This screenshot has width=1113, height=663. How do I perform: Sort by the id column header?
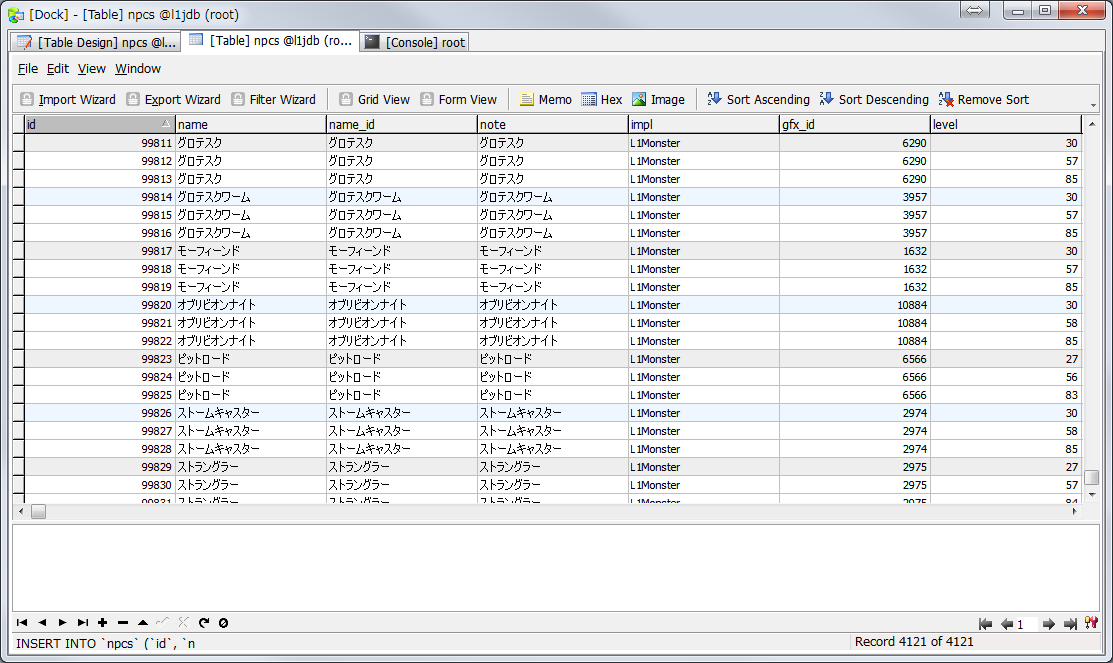tap(99, 124)
